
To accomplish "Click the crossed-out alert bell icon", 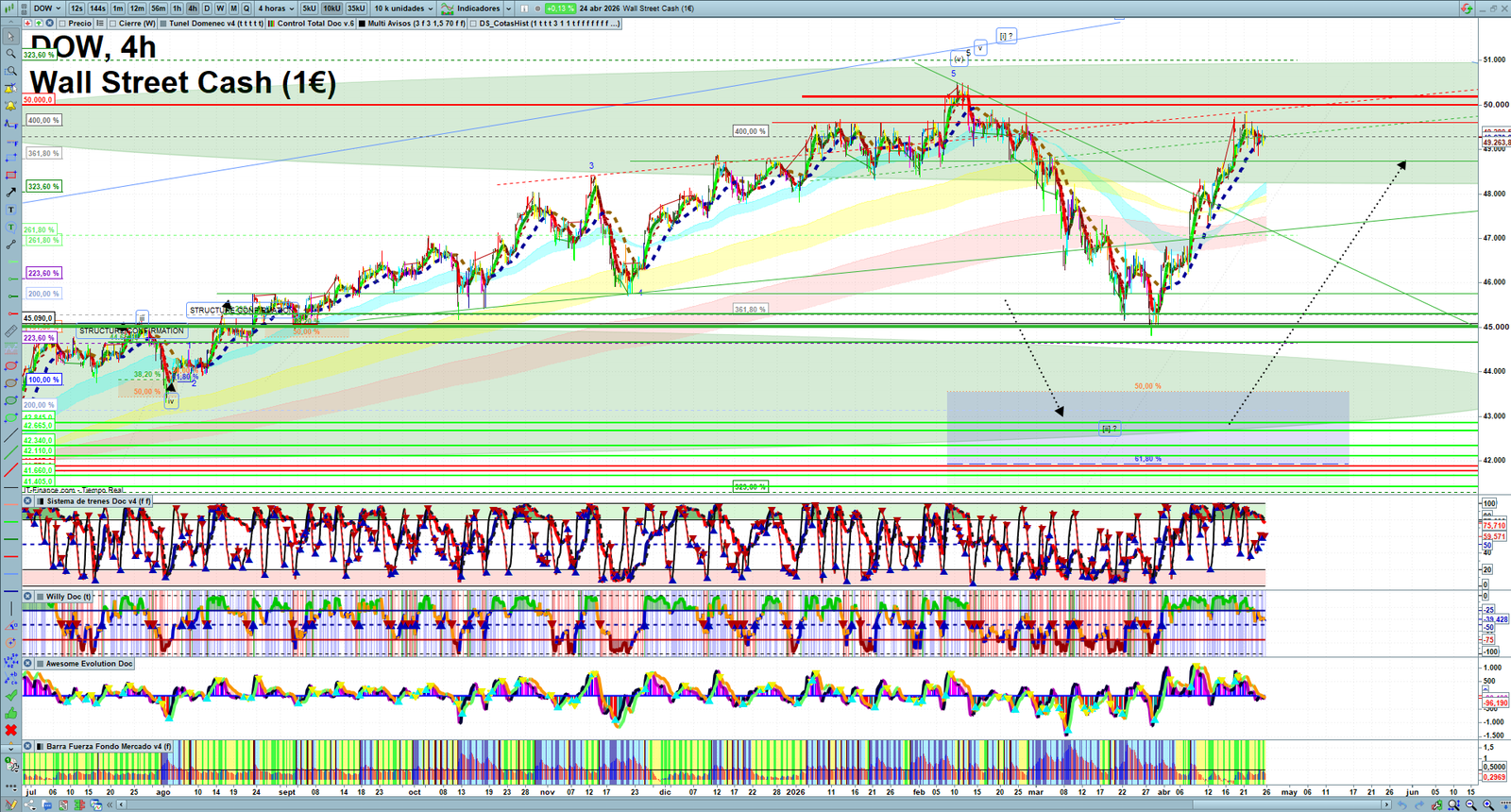I will (10, 89).
